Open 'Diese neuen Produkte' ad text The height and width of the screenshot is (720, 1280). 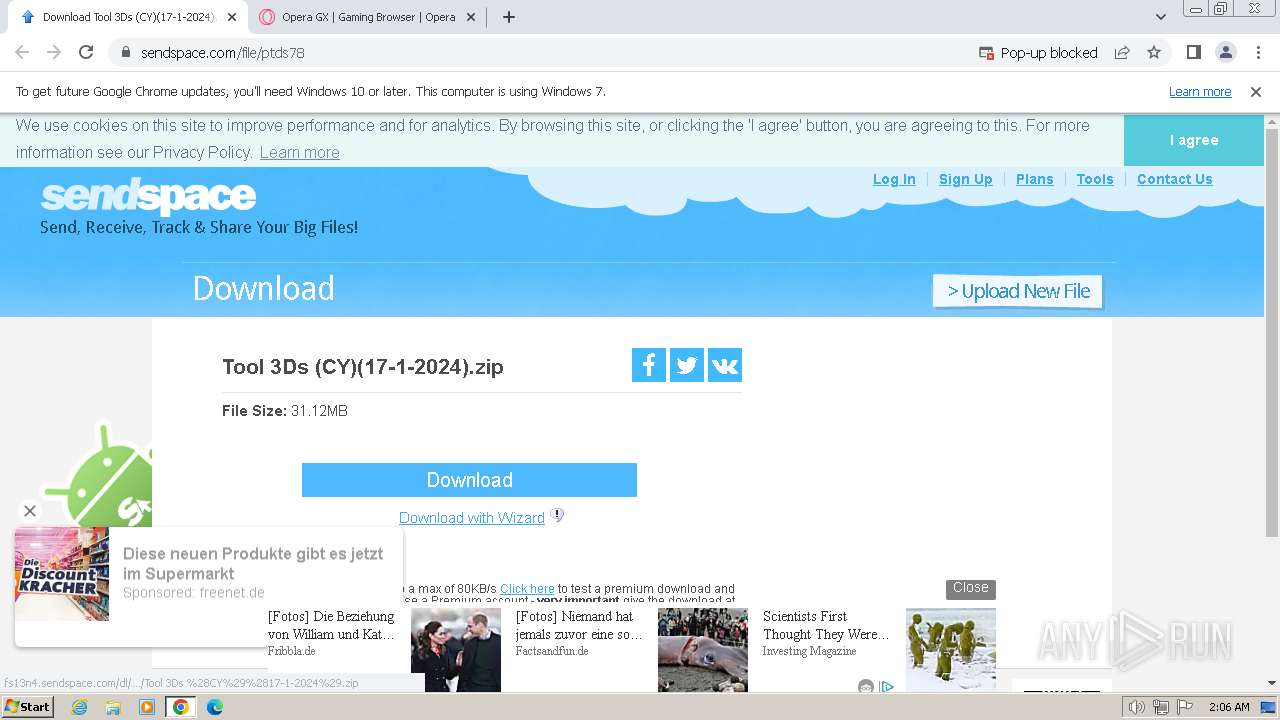coord(253,564)
